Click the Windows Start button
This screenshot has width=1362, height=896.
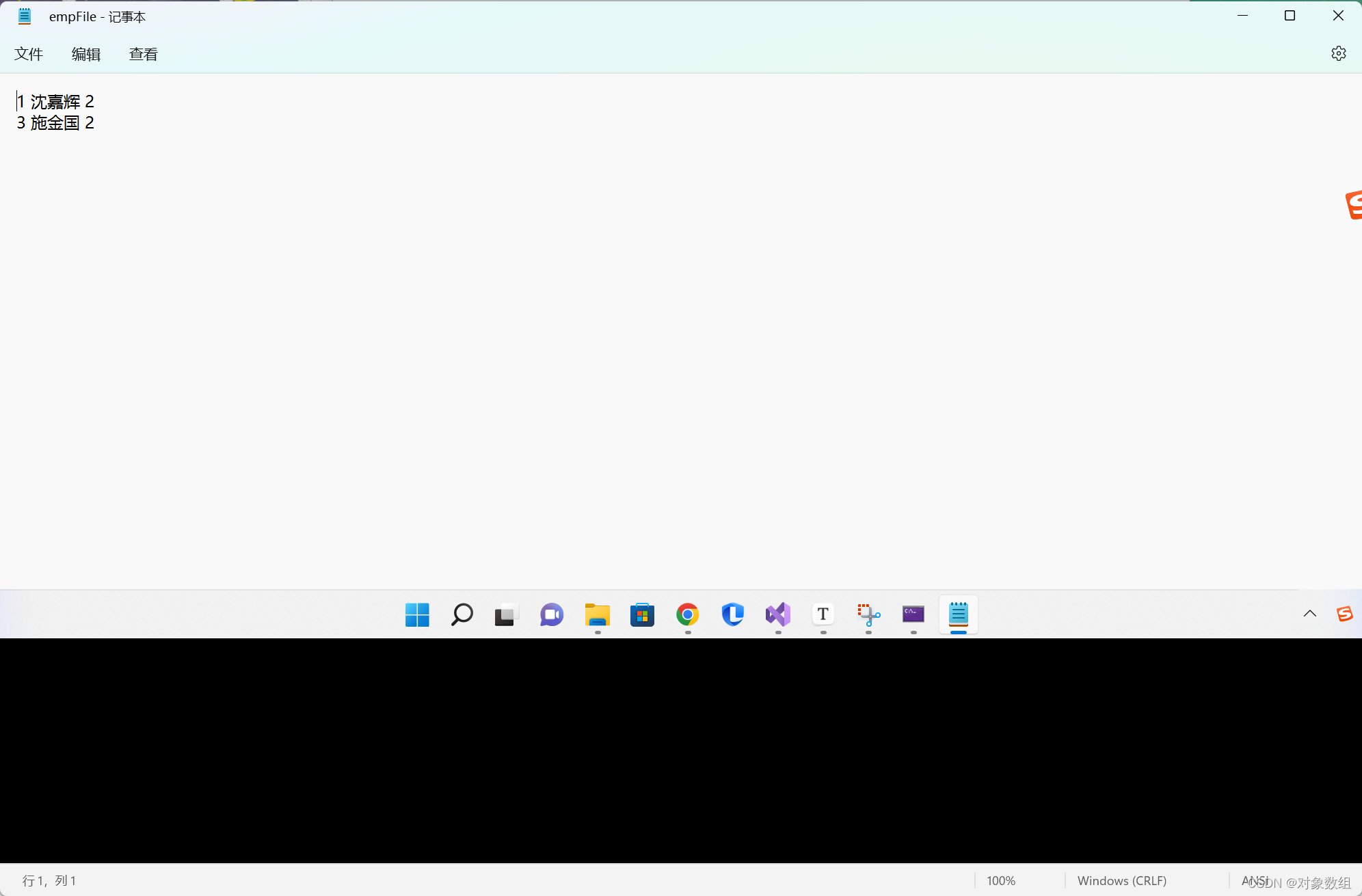pos(417,614)
